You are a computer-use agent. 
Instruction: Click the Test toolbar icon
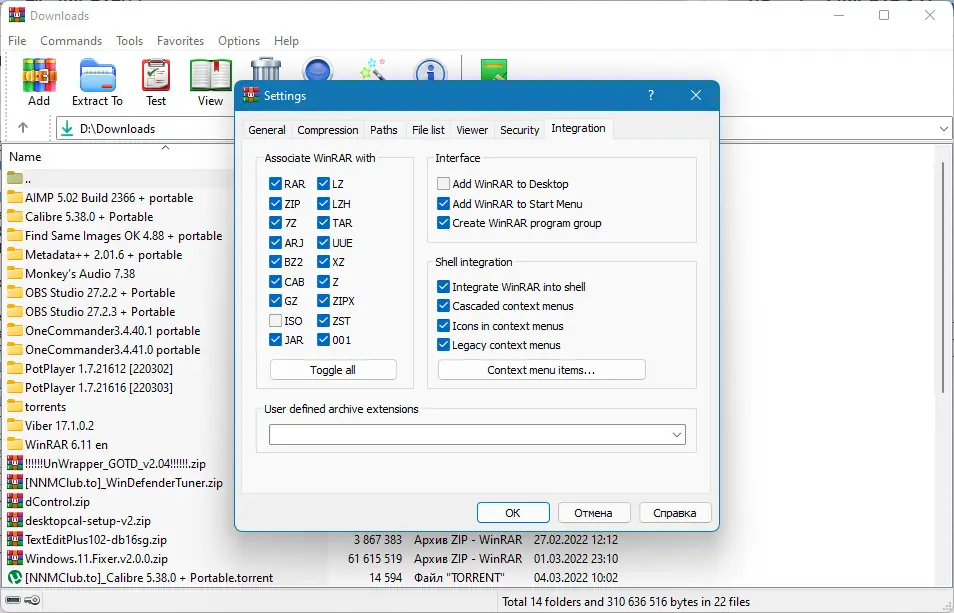click(x=156, y=75)
